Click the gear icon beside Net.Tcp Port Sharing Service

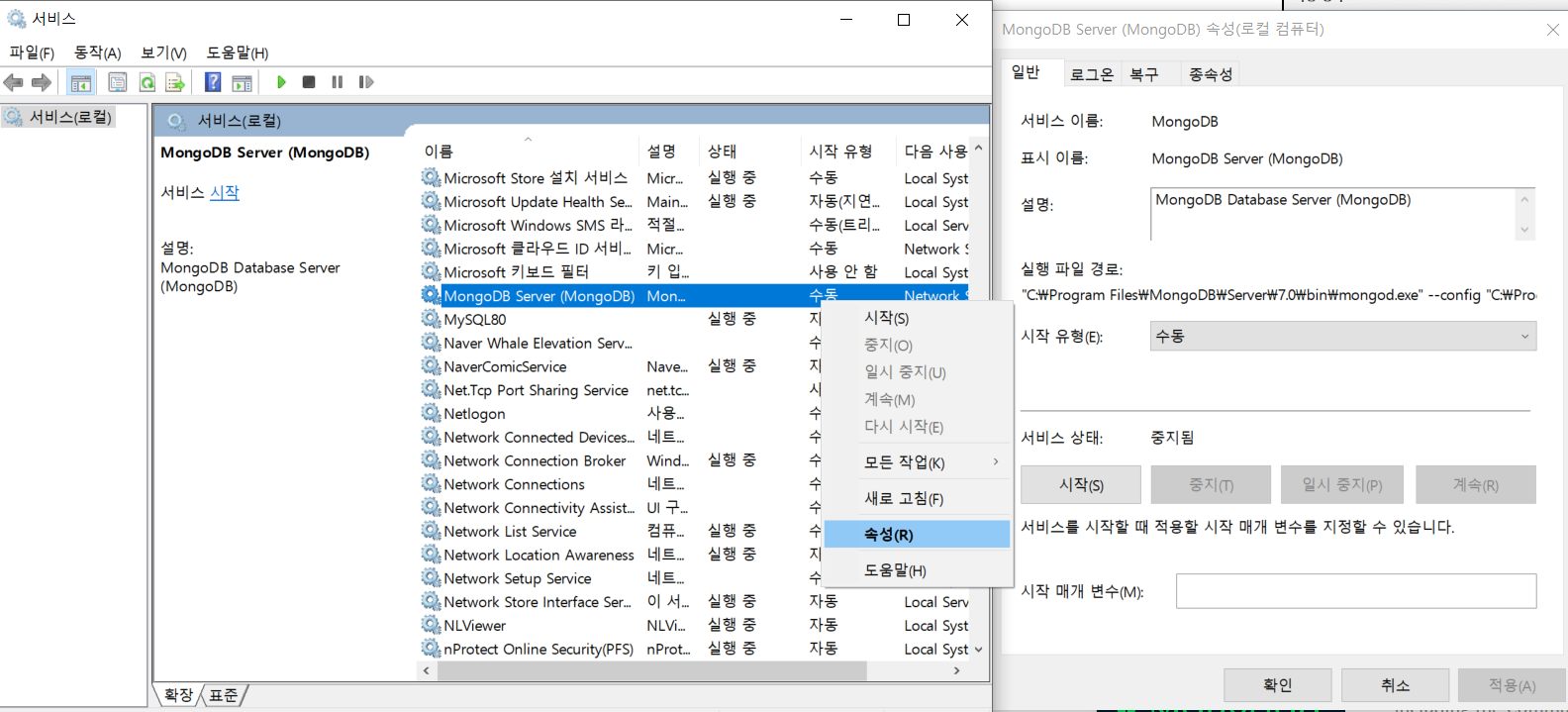click(431, 390)
